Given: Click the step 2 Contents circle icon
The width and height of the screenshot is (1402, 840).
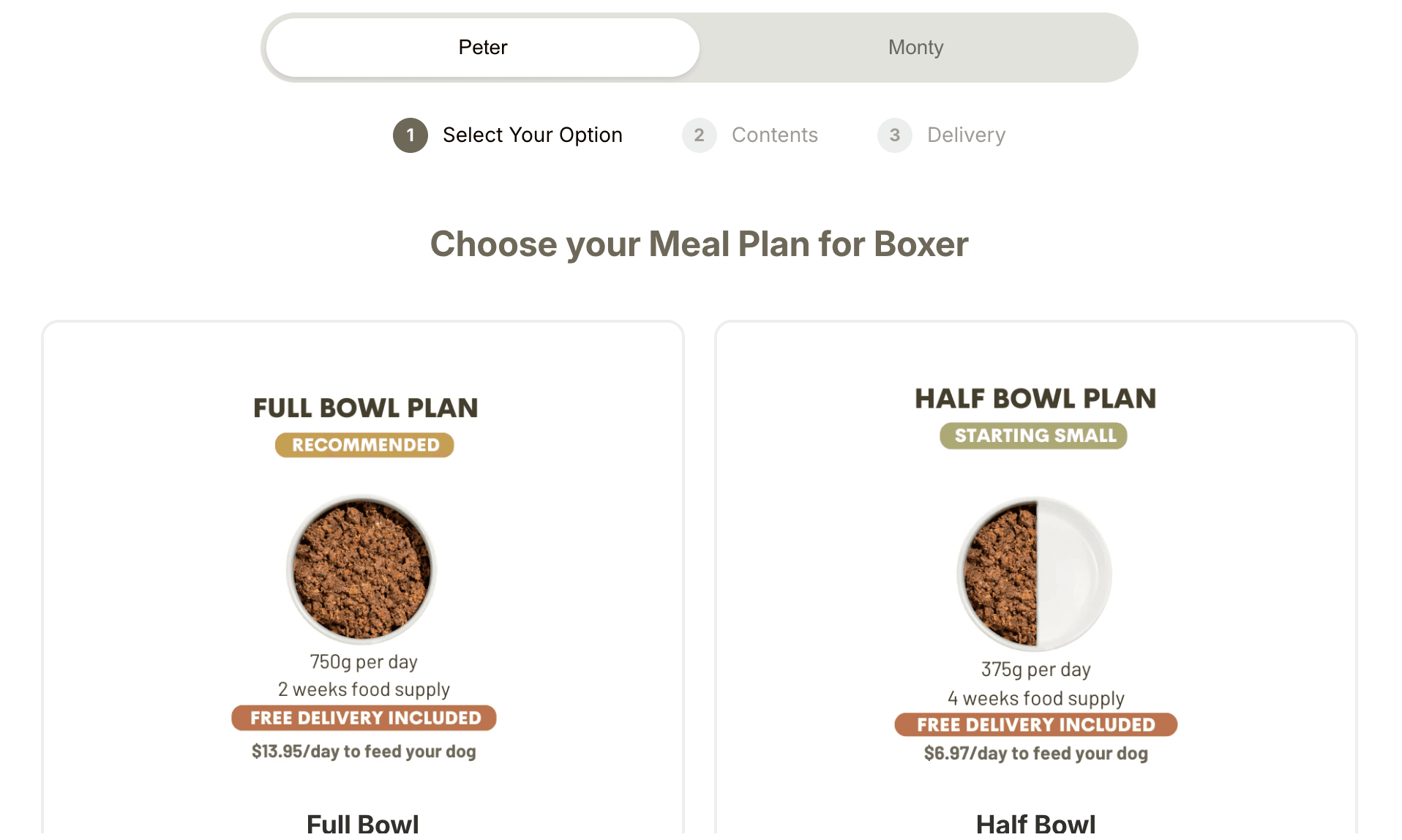Looking at the screenshot, I should pos(699,135).
